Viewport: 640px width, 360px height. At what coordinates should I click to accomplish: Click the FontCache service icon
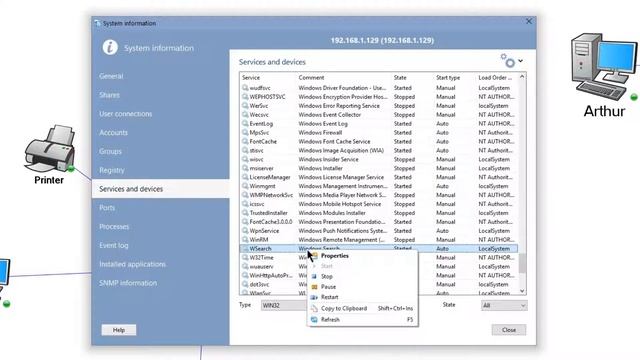[x=245, y=142]
